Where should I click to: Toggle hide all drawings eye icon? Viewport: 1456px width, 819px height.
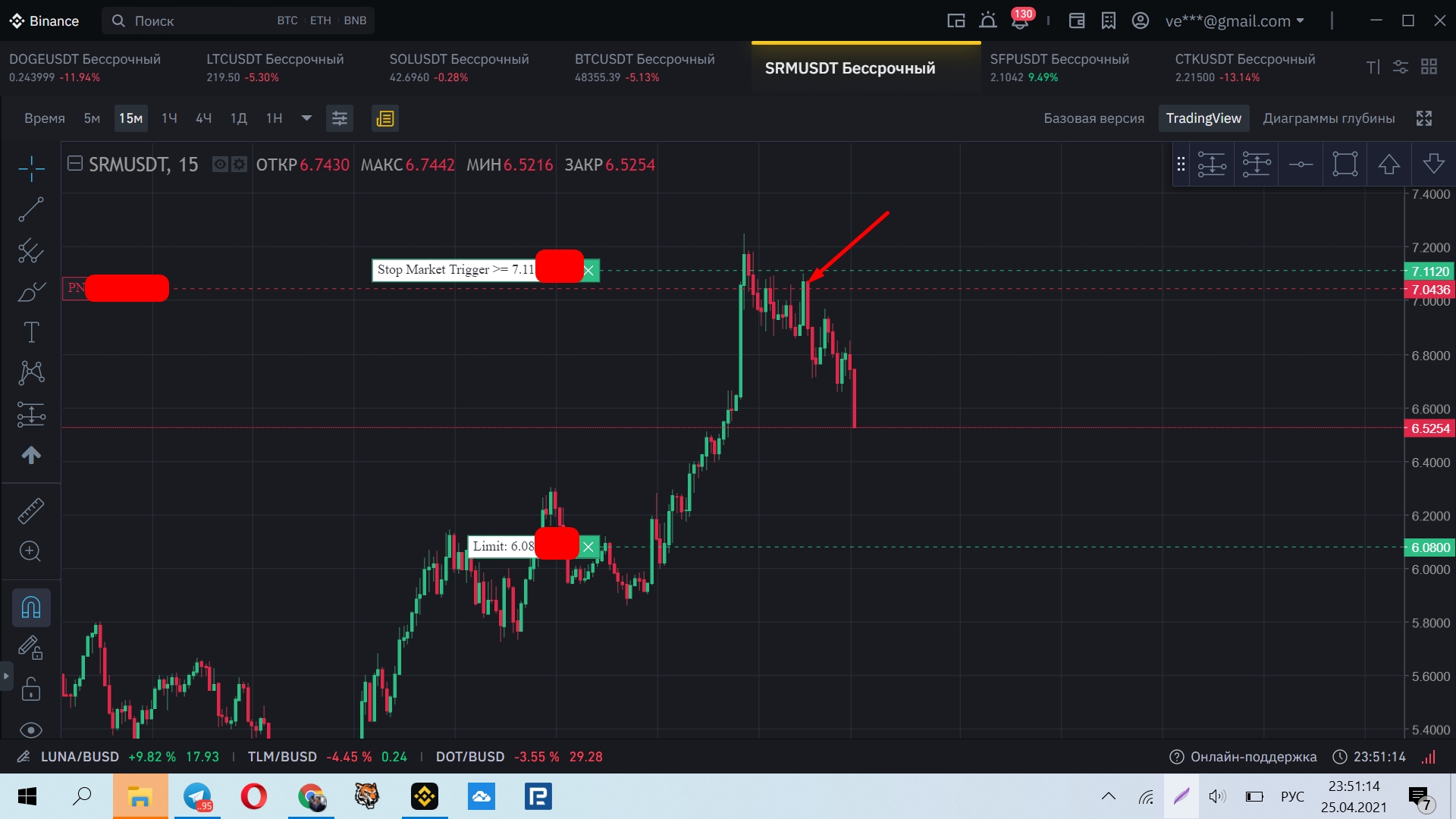tap(31, 730)
